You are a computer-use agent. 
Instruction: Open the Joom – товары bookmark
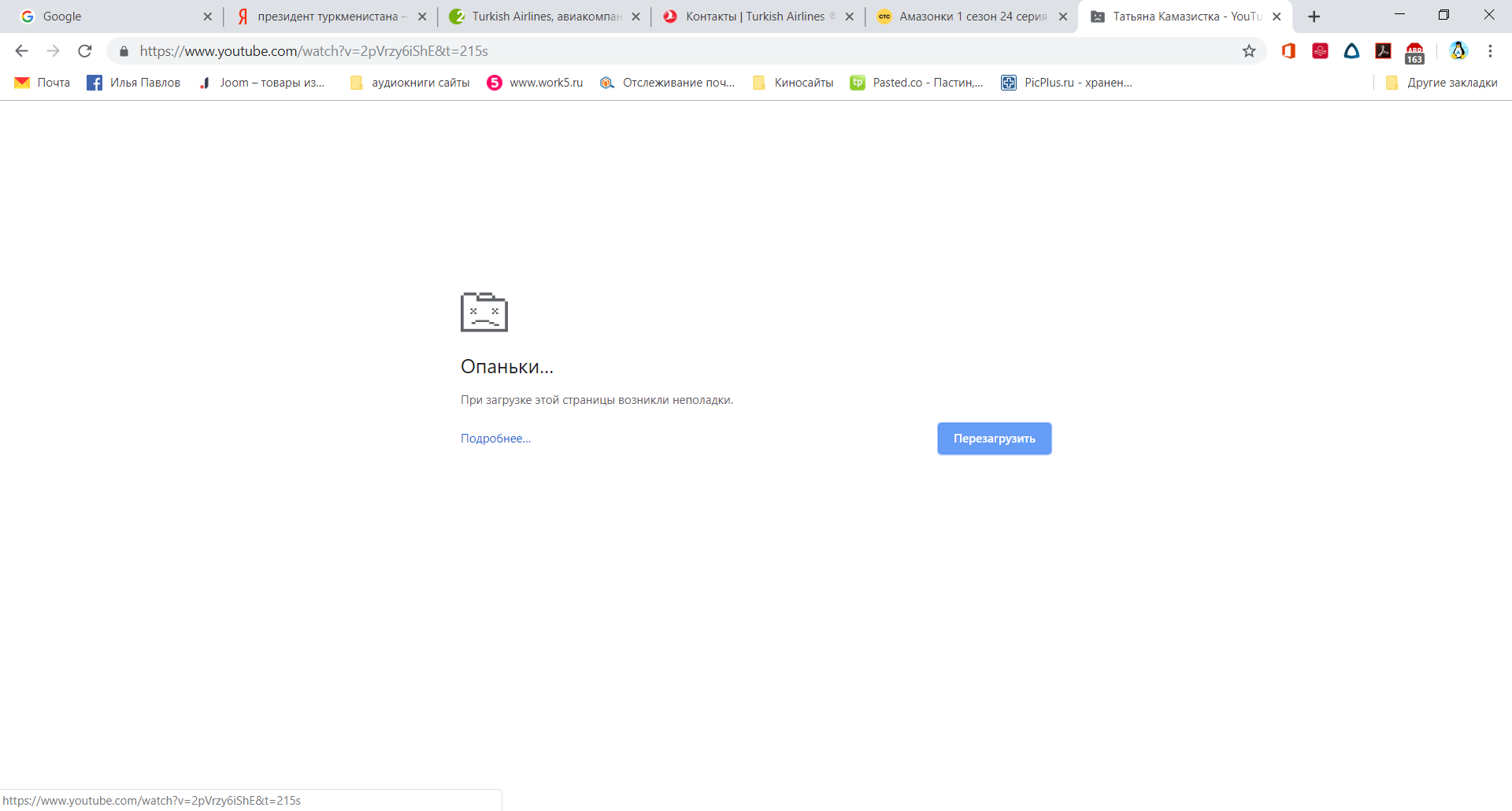pyautogui.click(x=261, y=83)
